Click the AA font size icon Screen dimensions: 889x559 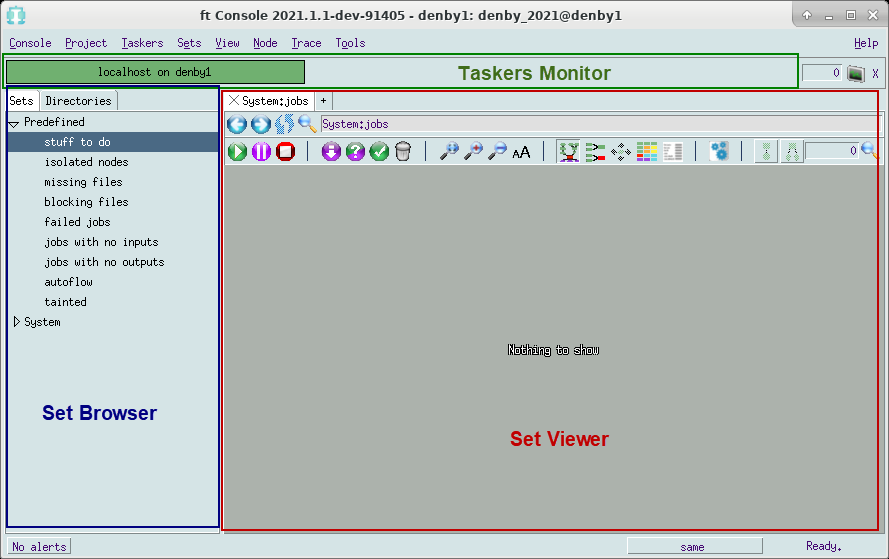[521, 152]
